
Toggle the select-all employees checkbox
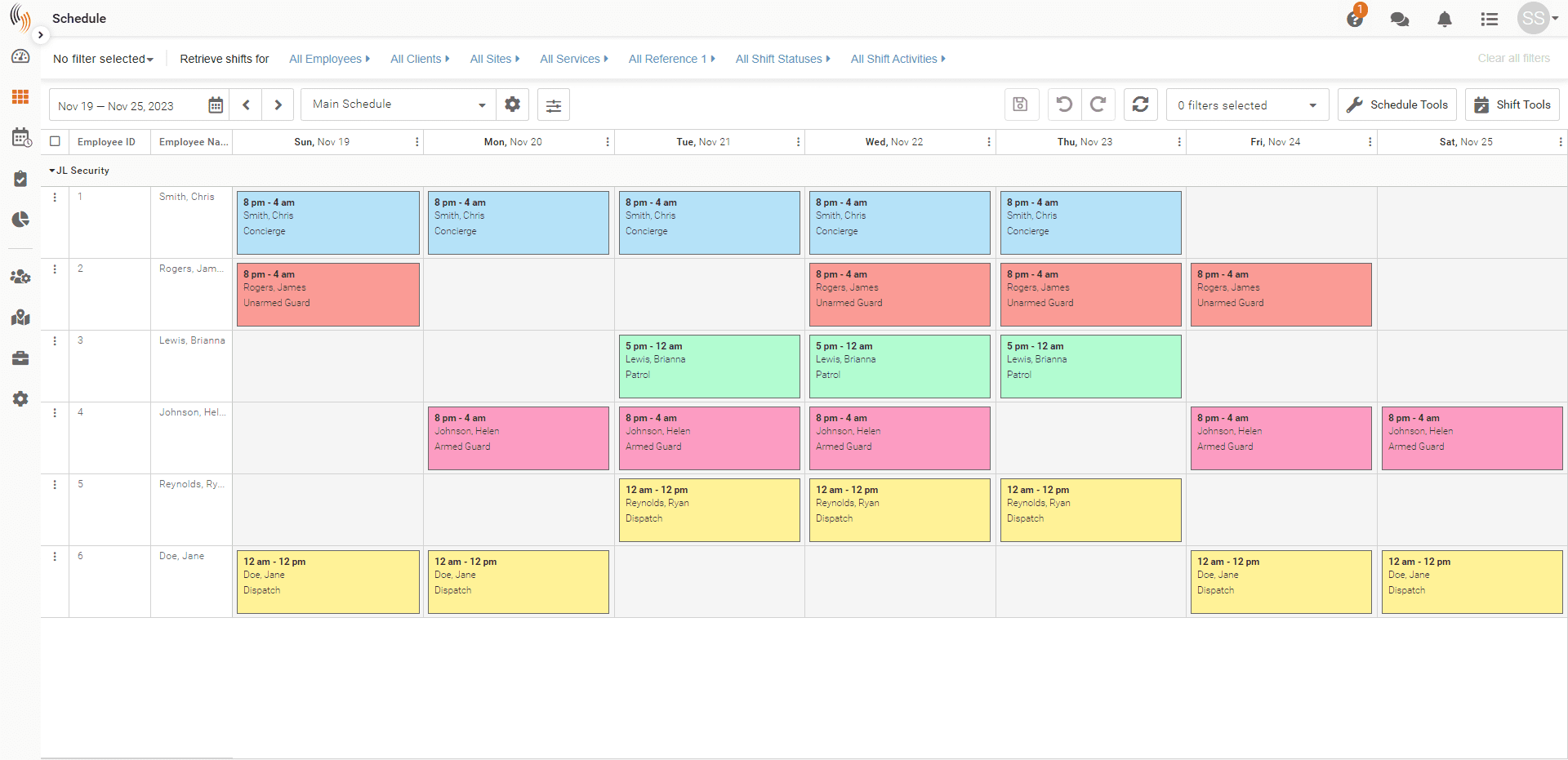tap(56, 141)
